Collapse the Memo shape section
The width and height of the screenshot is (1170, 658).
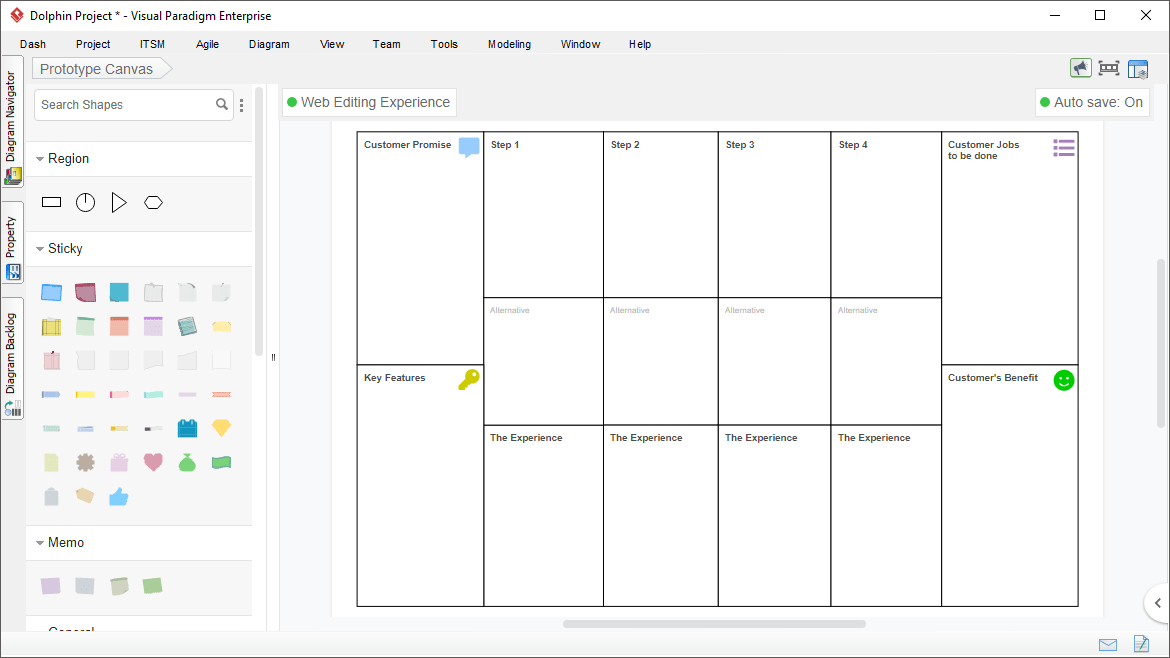click(x=40, y=542)
